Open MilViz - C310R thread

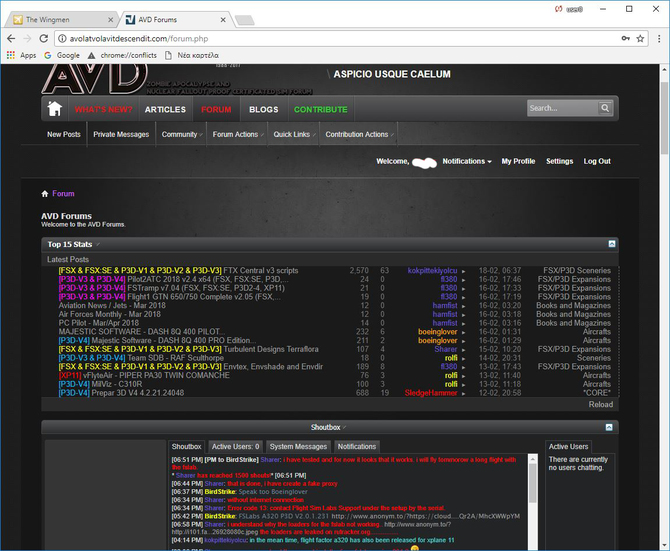tap(117, 384)
